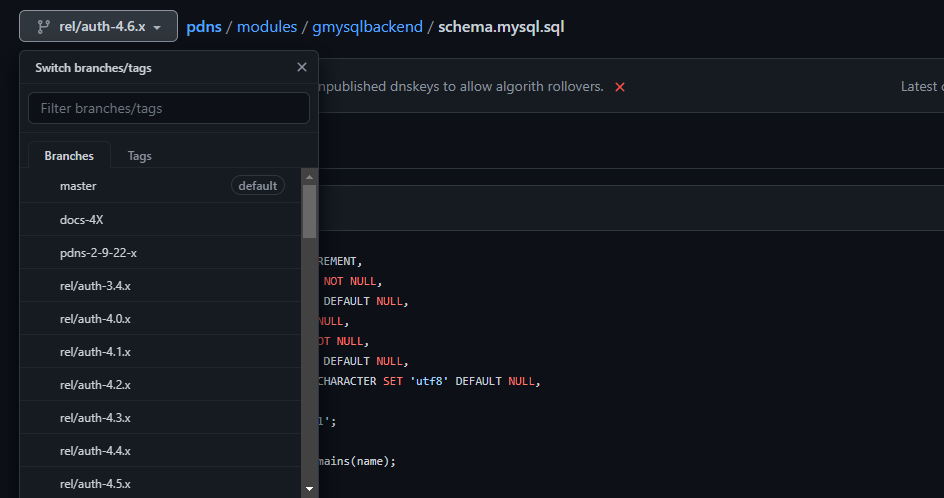Click the branch list scrollbar down arrow
Image resolution: width=944 pixels, height=498 pixels.
coord(309,489)
